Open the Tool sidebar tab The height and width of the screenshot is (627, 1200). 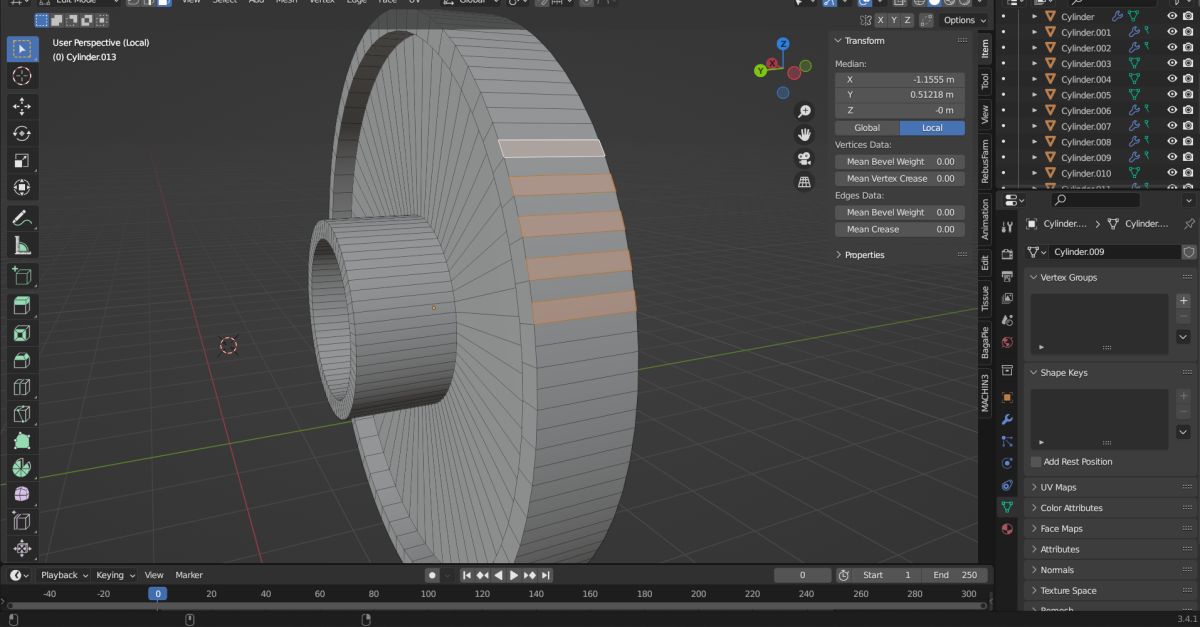click(985, 81)
